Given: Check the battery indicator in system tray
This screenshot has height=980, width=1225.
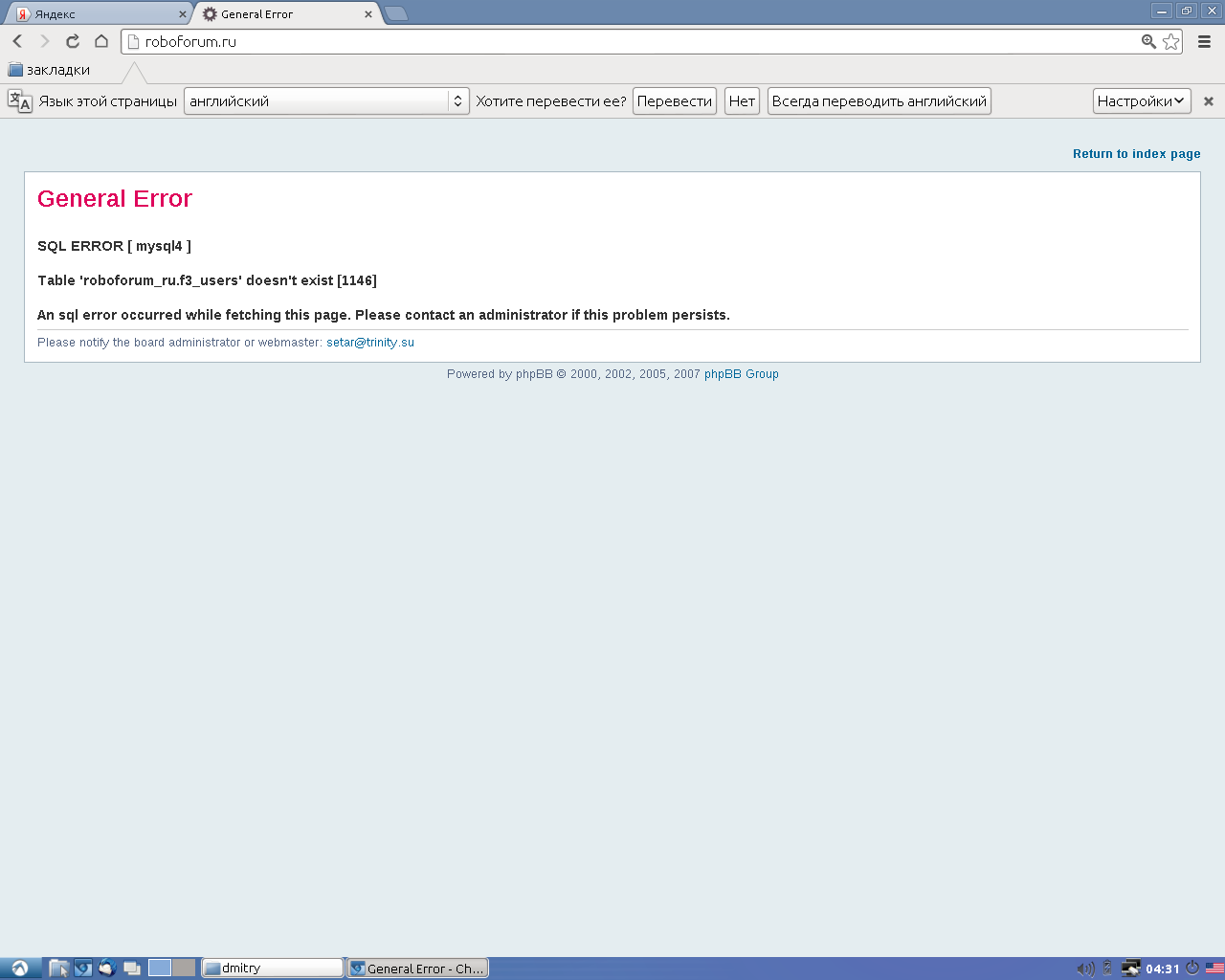Looking at the screenshot, I should click(x=1108, y=969).
